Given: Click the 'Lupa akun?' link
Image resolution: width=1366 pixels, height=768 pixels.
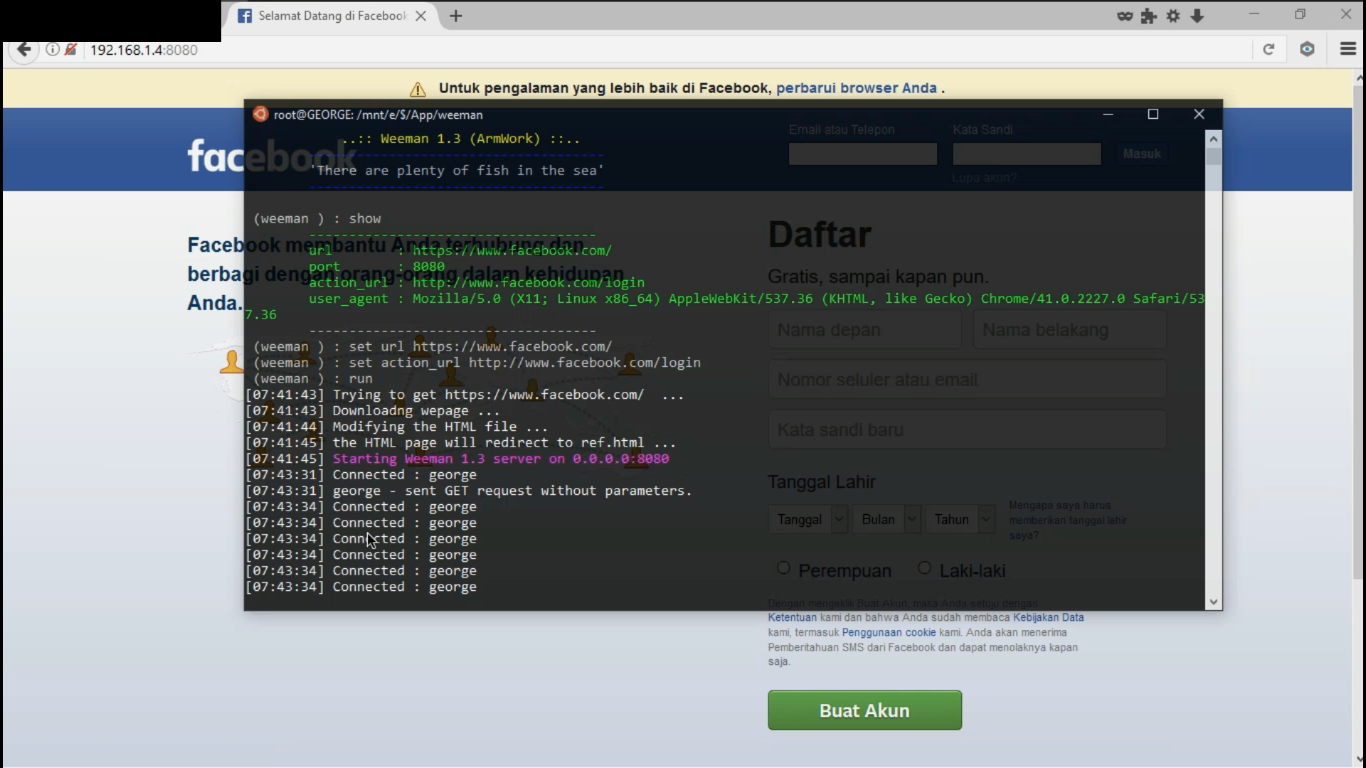Looking at the screenshot, I should tap(984, 178).
